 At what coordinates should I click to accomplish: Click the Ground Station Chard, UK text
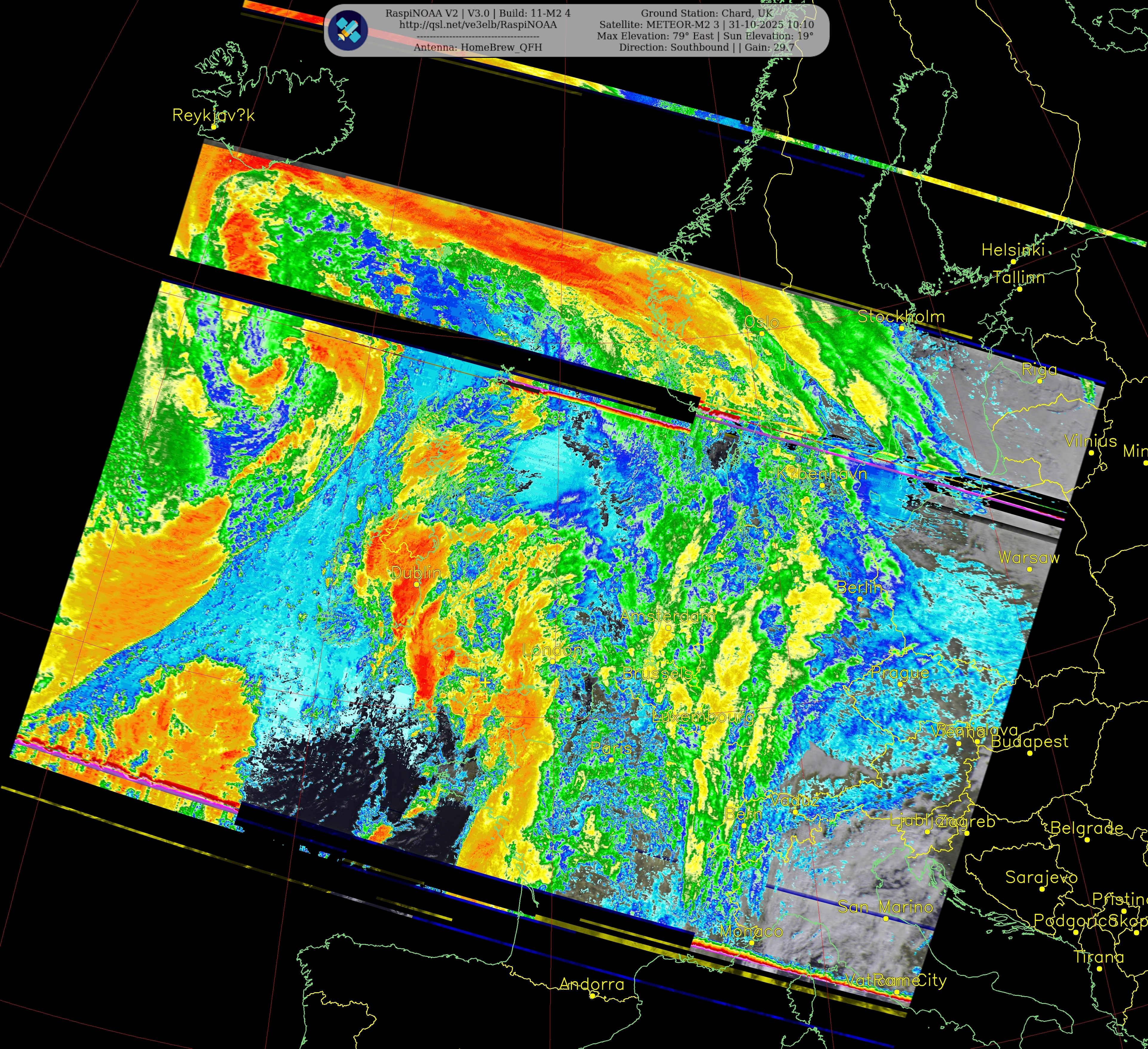coord(707,13)
